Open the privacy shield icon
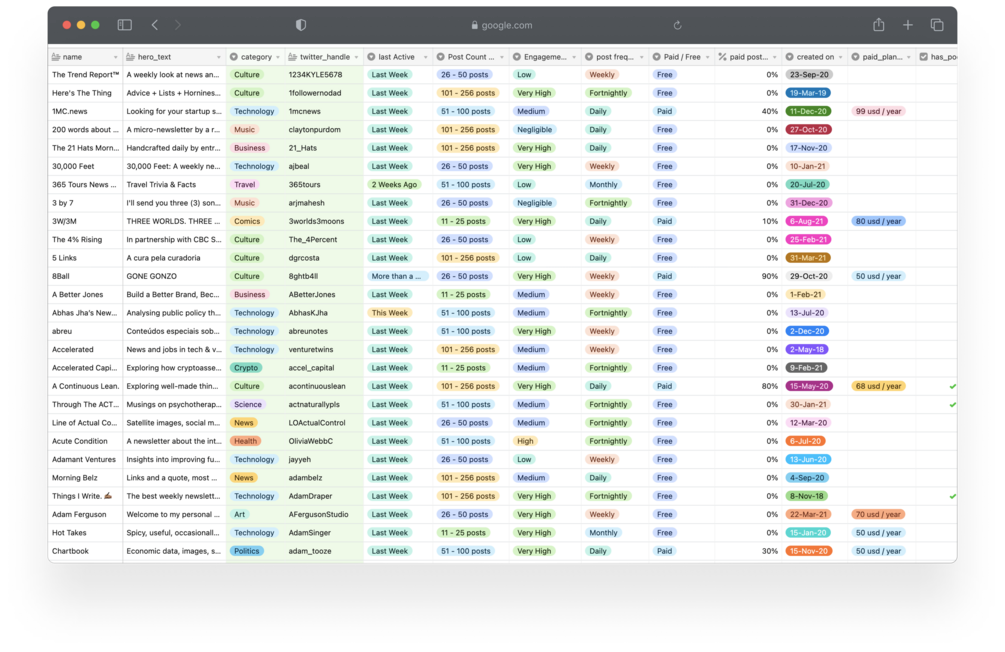Viewport: 1005px width, 652px height. pyautogui.click(x=301, y=25)
